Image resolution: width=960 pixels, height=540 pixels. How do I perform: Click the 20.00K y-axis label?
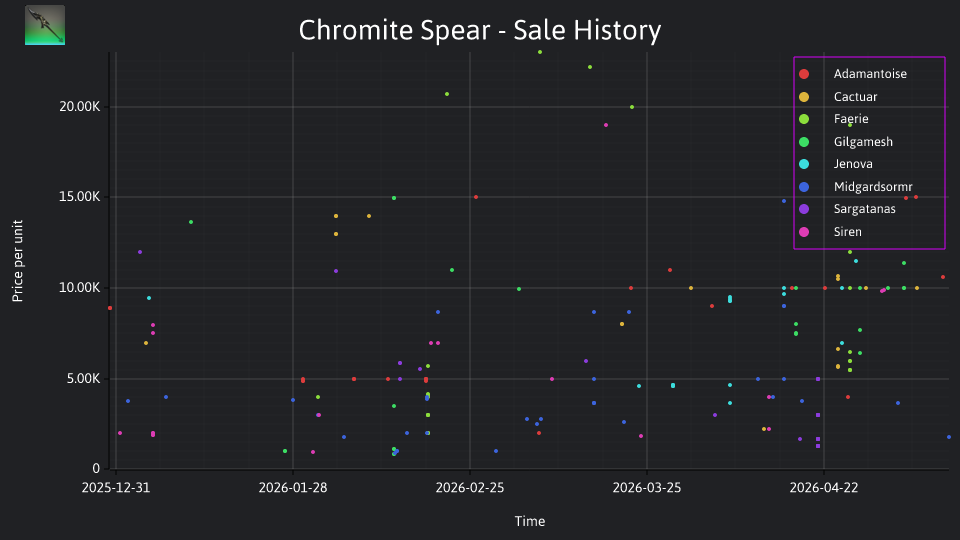pos(80,107)
